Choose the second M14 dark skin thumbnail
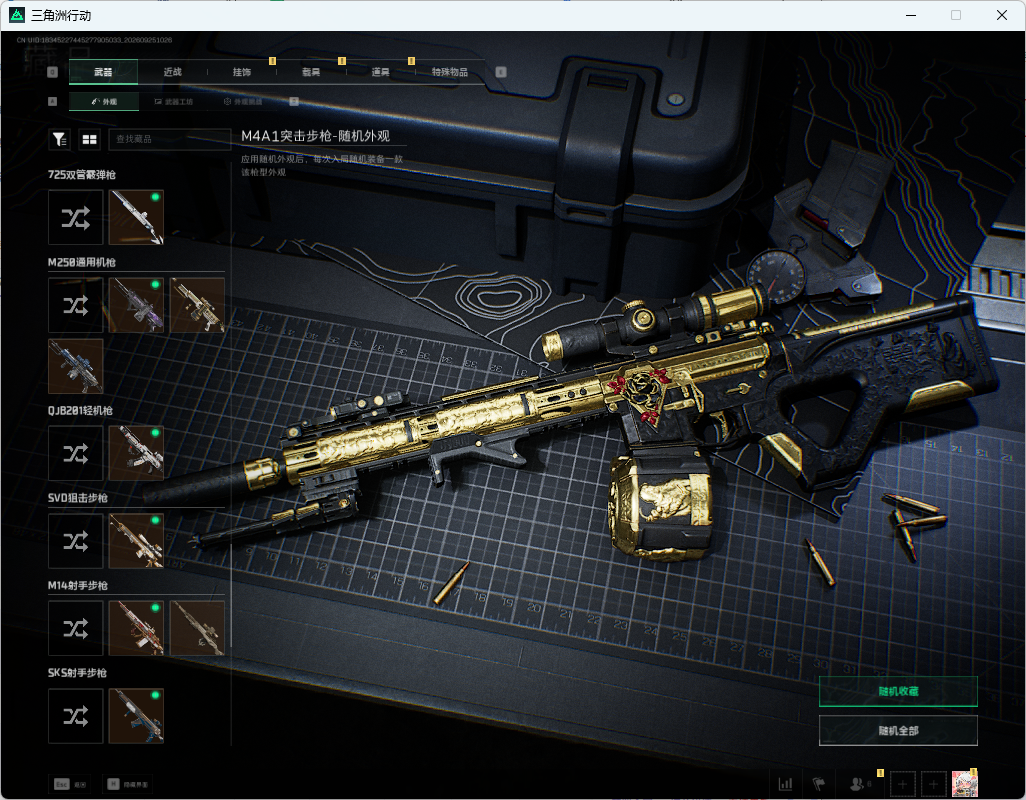This screenshot has width=1026, height=800. tap(197, 629)
